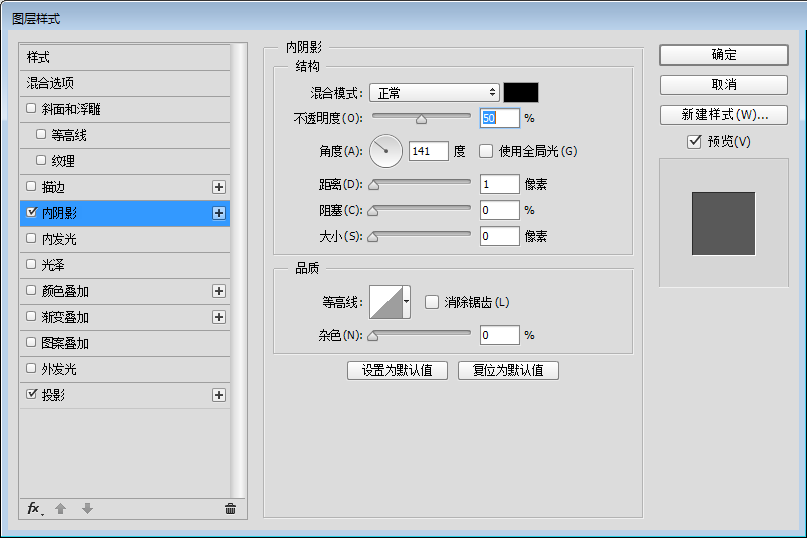Click the plus icon beside 投影
Screen dimensions: 807x538
tap(219, 395)
